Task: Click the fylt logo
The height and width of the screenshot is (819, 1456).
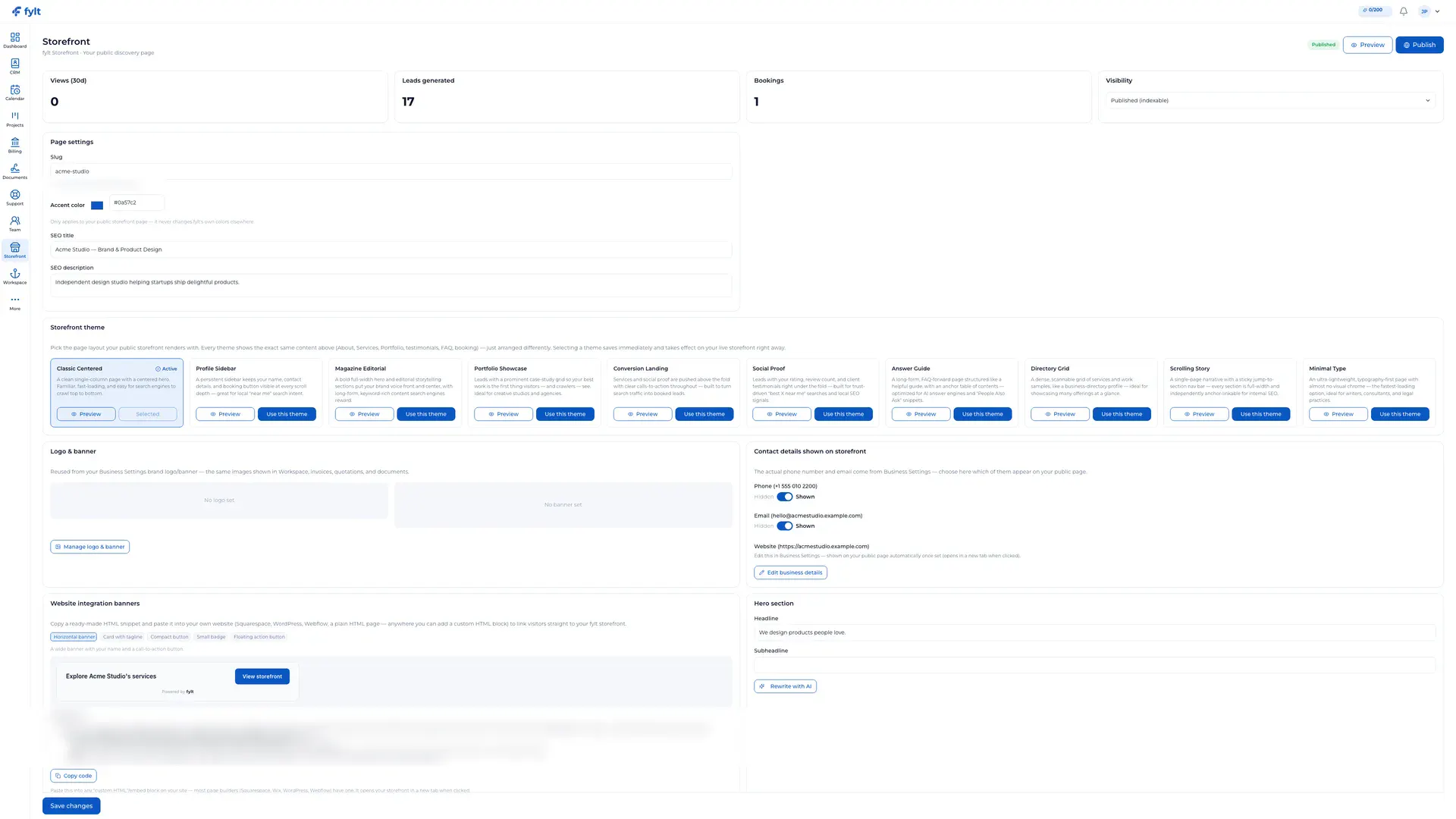Action: tap(27, 11)
